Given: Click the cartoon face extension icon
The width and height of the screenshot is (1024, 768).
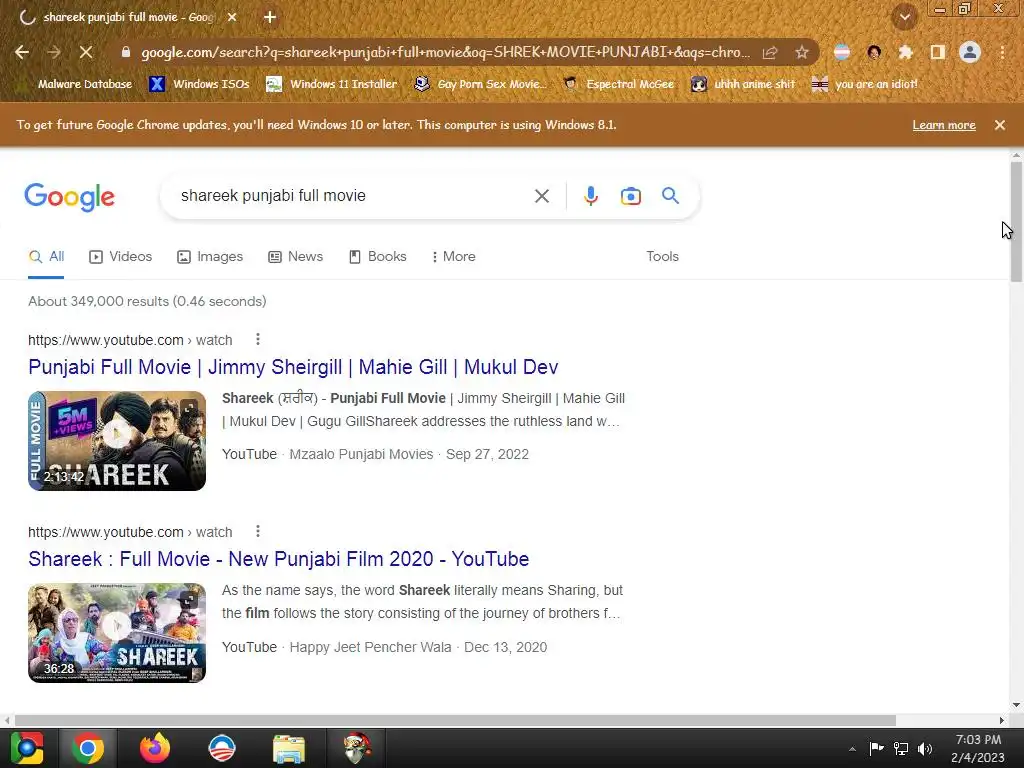Looking at the screenshot, I should (874, 52).
